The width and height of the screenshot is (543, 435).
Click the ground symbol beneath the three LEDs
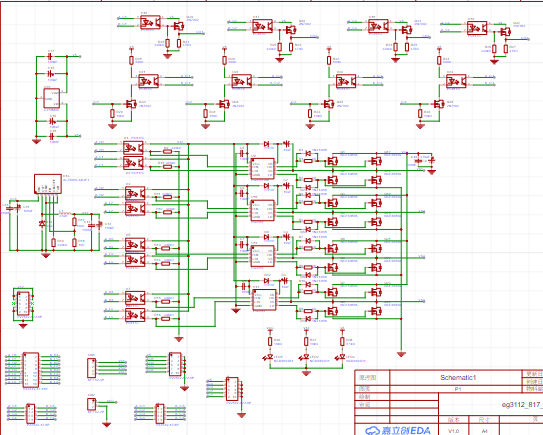coord(306,373)
